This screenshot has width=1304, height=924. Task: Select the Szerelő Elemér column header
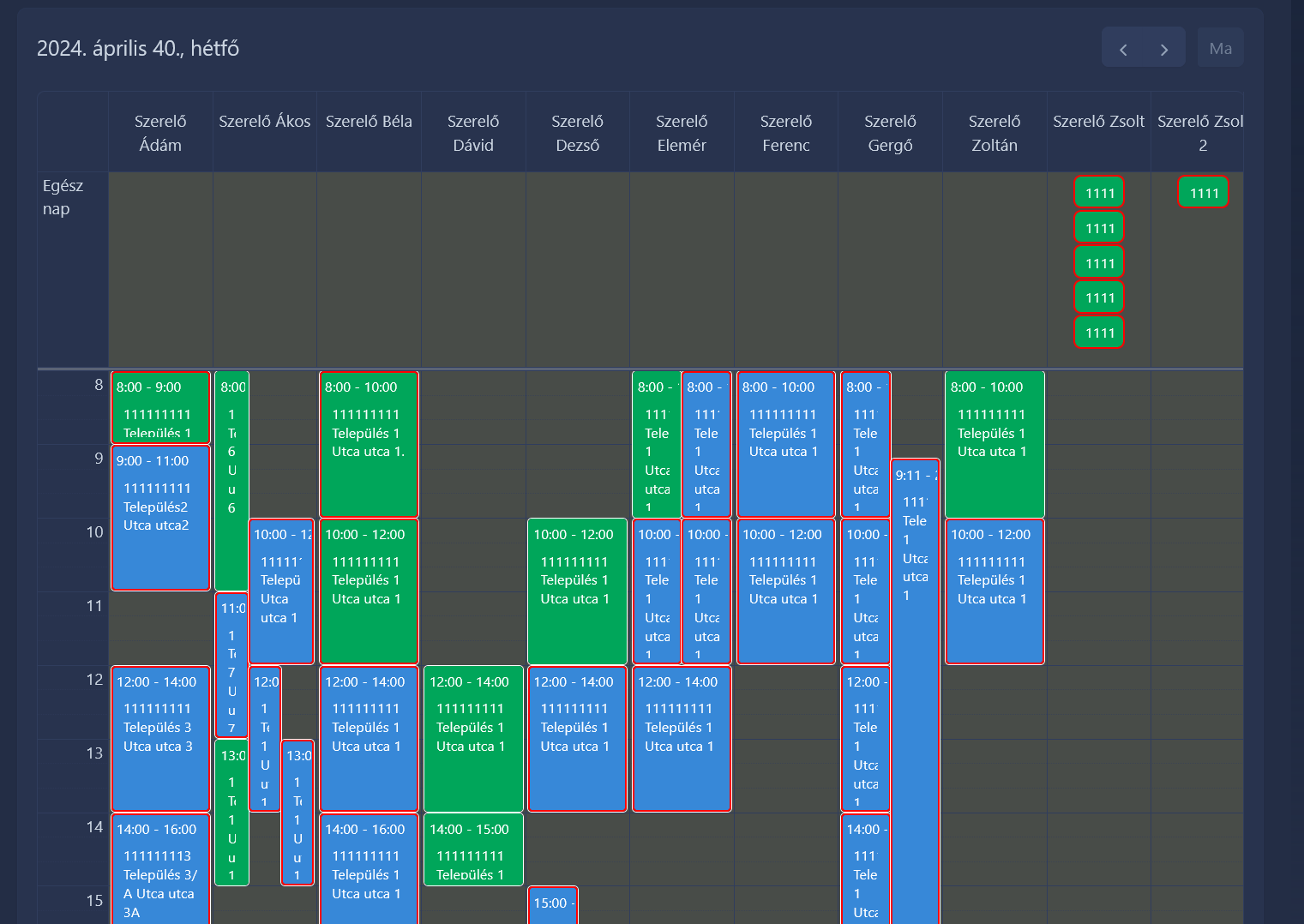point(682,133)
